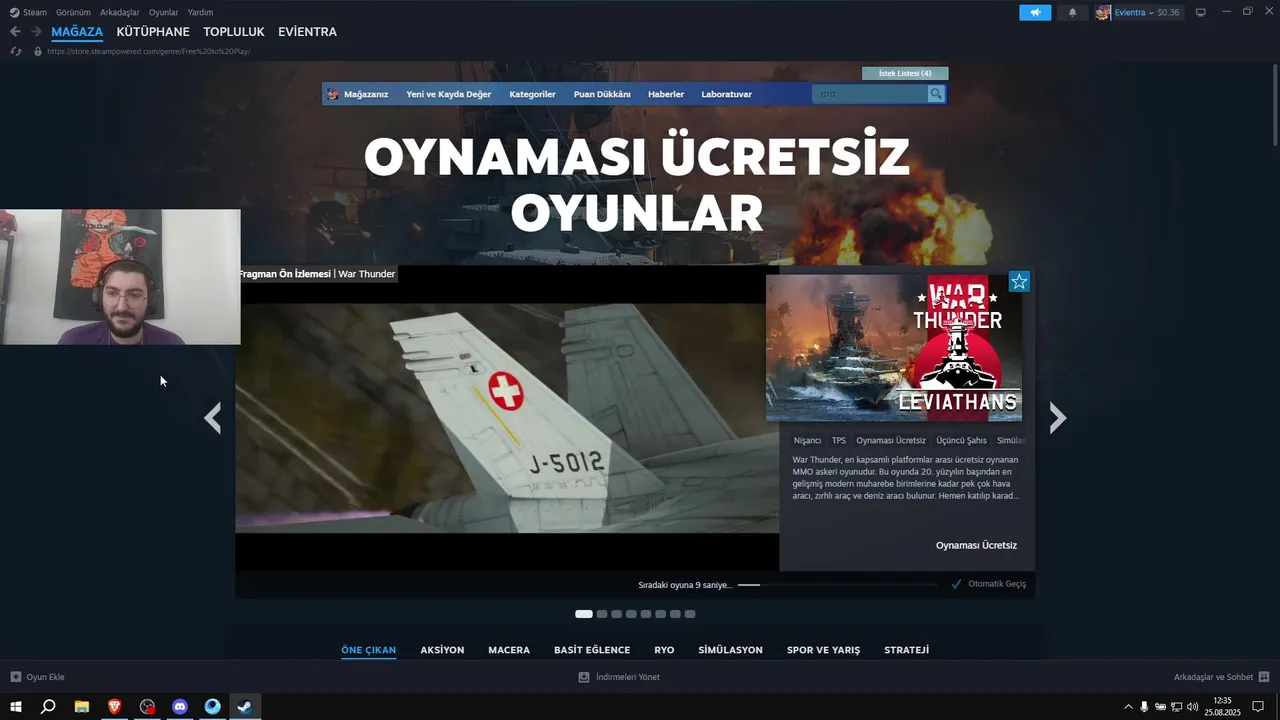The width and height of the screenshot is (1280, 720).
Task: Select the MACERA tab
Action: coord(509,650)
